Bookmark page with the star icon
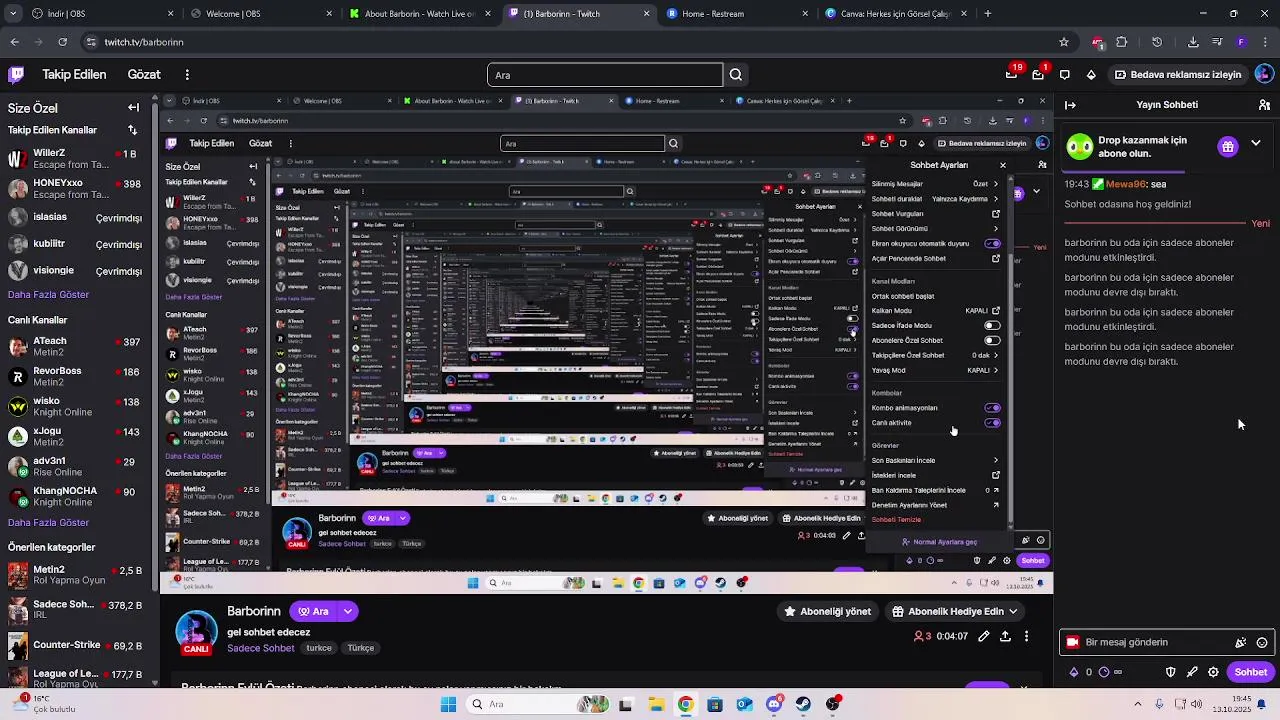Image resolution: width=1280 pixels, height=720 pixels. pos(1064,42)
